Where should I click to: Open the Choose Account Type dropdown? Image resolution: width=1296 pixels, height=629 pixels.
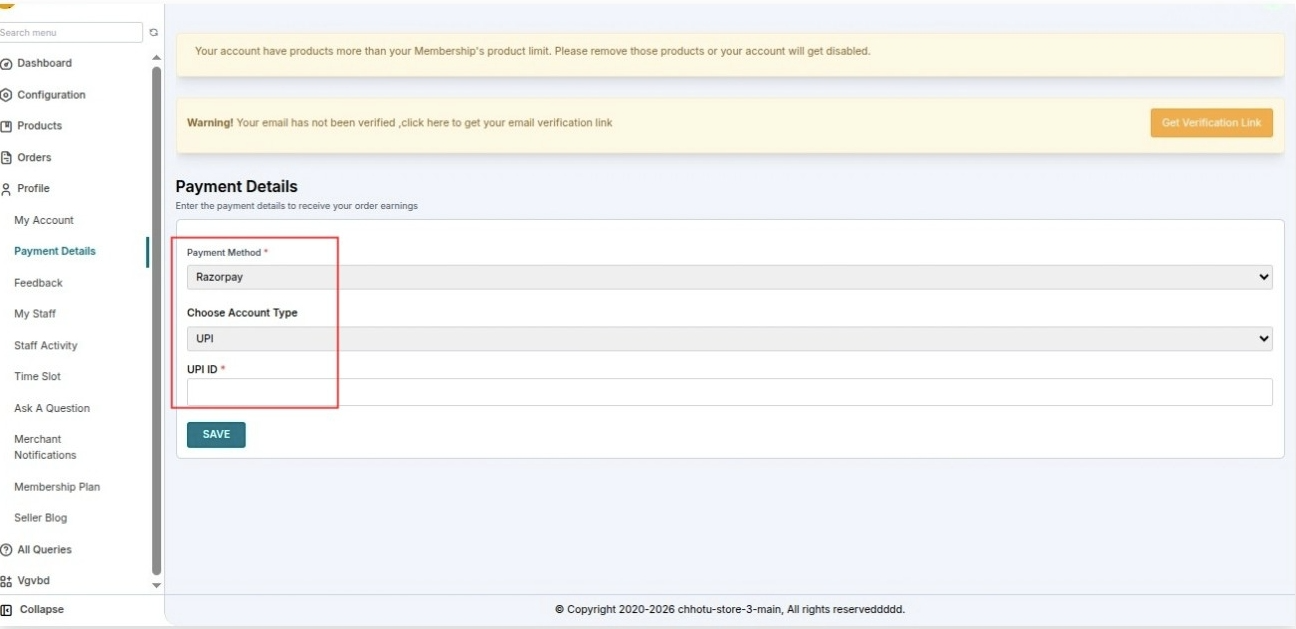click(x=729, y=339)
